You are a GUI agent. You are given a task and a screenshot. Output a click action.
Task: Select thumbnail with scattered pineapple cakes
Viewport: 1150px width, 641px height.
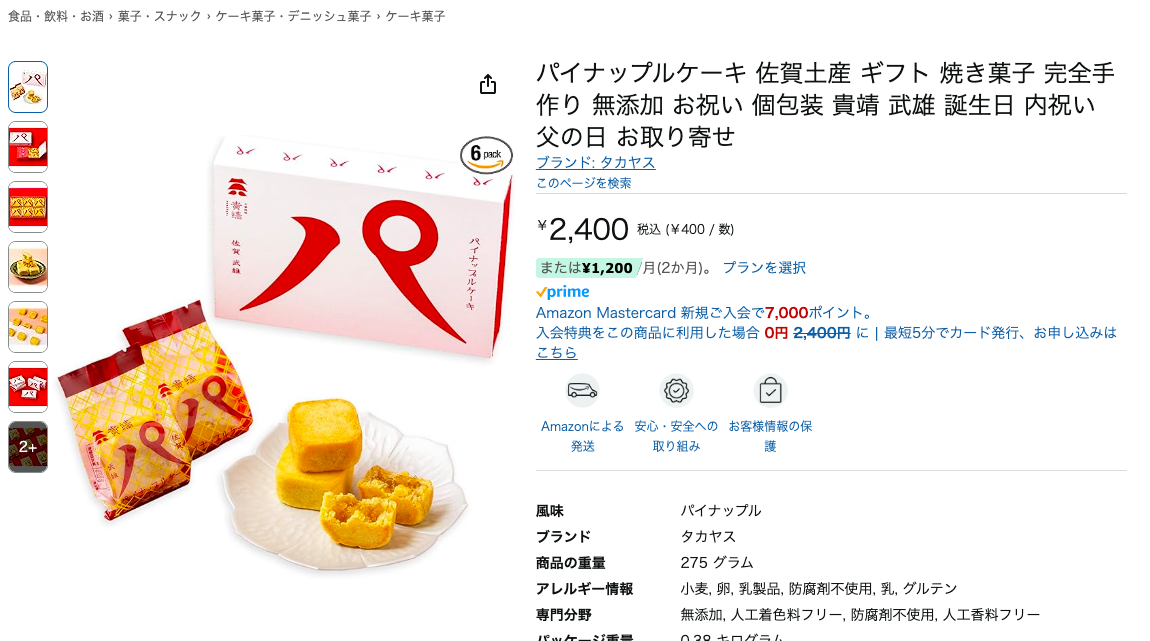(x=28, y=328)
